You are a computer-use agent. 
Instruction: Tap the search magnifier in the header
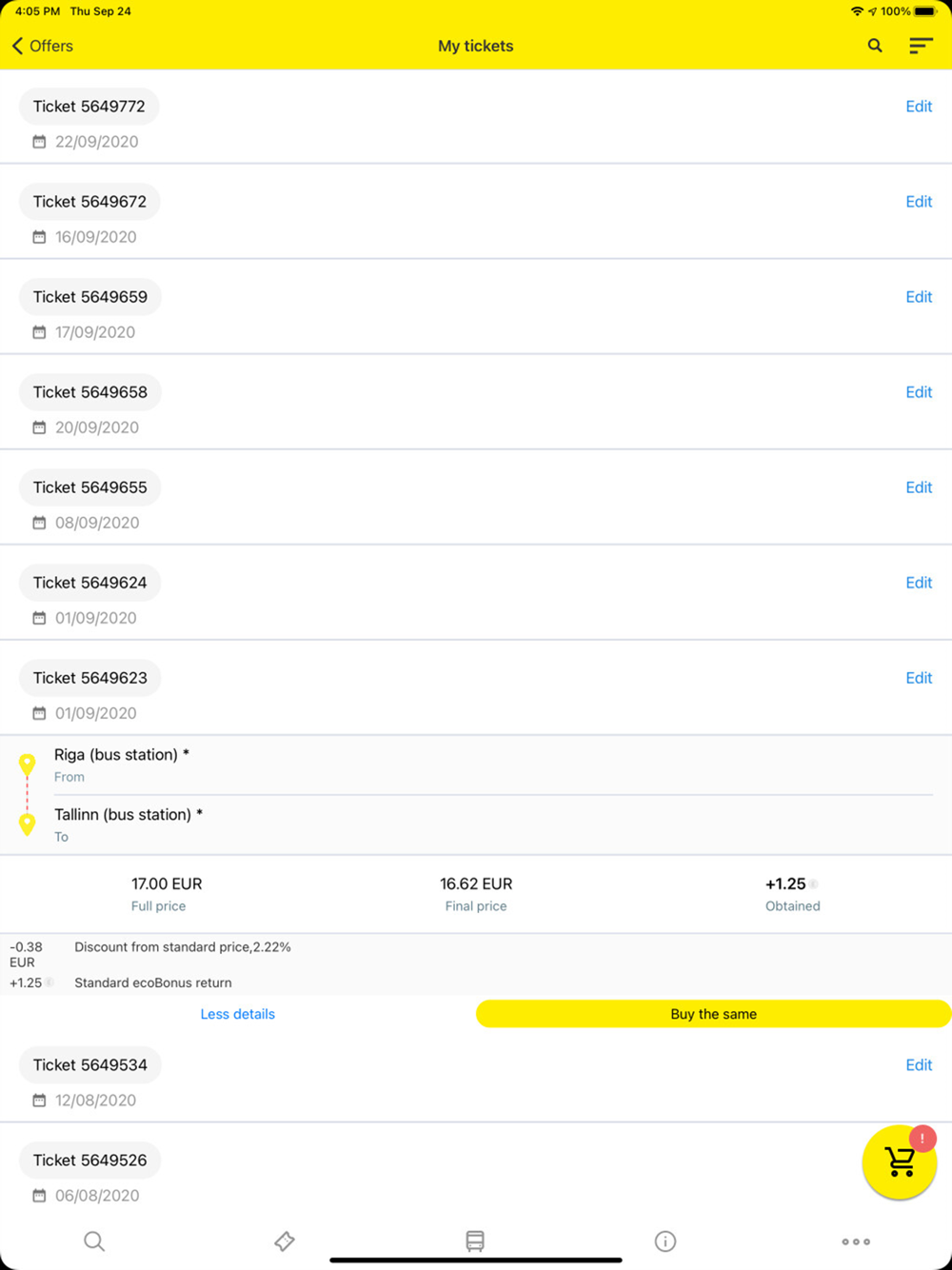875,46
